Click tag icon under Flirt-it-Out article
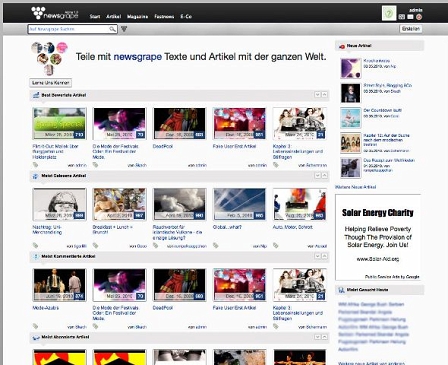448x365 pixels. coord(35,165)
